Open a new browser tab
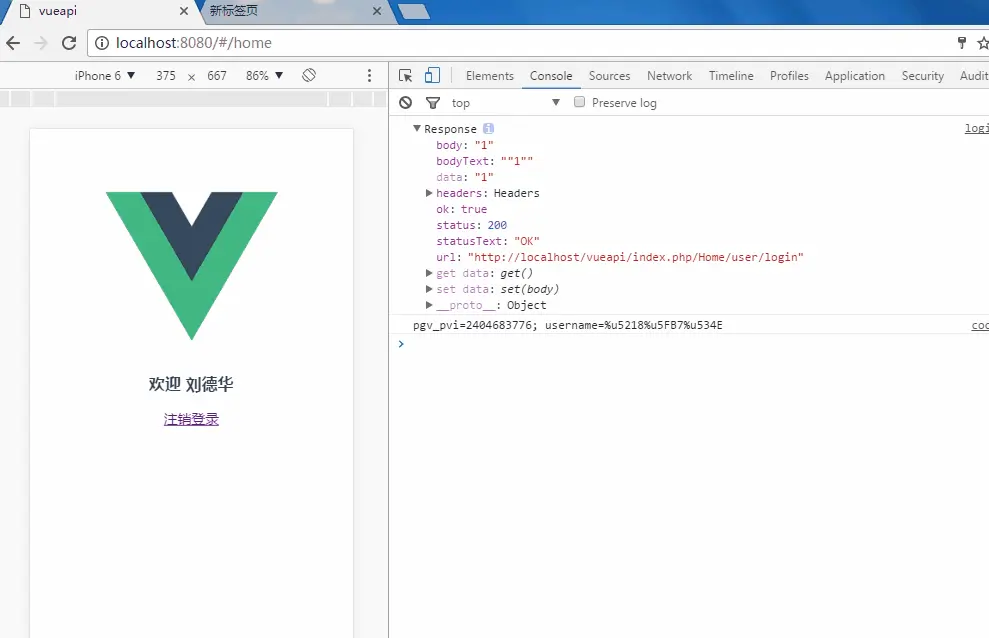 [414, 11]
